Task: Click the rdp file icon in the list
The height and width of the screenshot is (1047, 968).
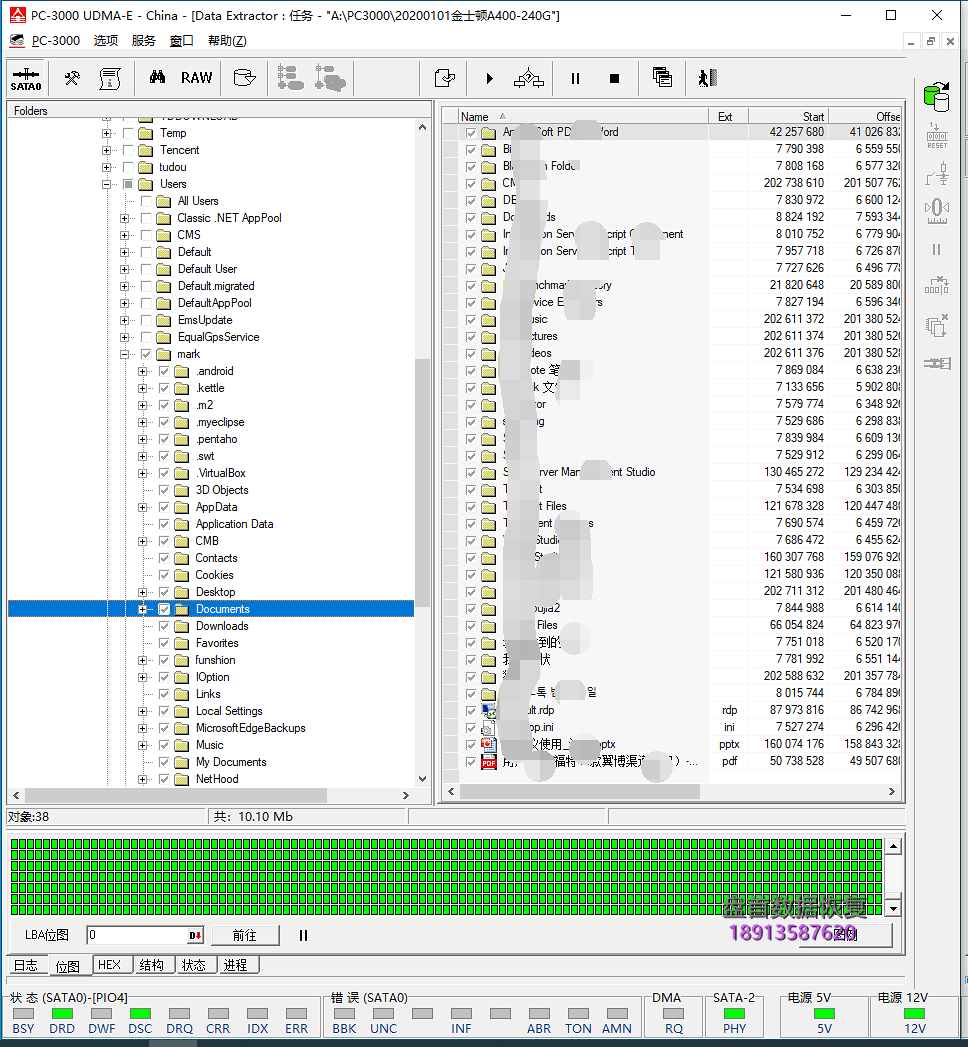Action: pos(489,710)
